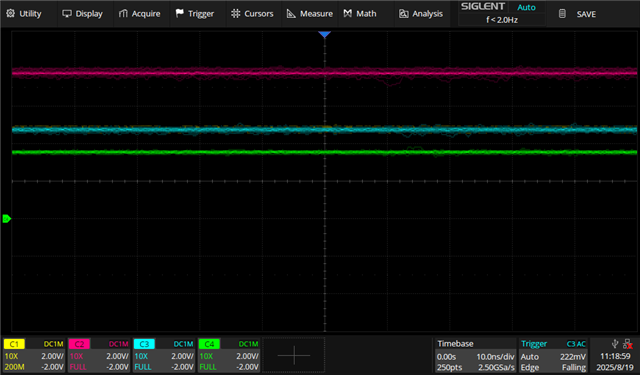Image resolution: width=640 pixels, height=375 pixels.
Task: Click the blue trigger position marker
Action: (324, 35)
